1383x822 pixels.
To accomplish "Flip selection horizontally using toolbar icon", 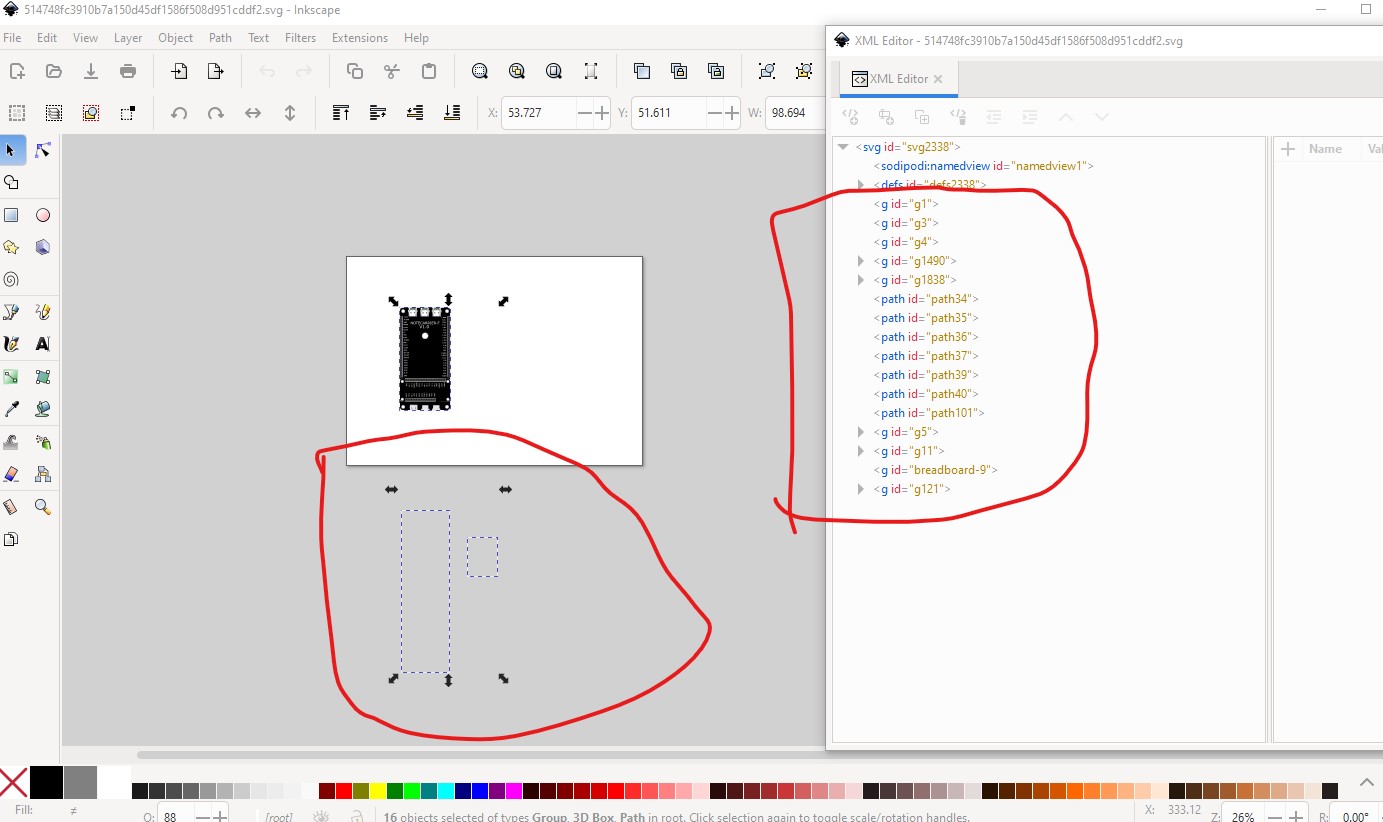I will tap(253, 113).
